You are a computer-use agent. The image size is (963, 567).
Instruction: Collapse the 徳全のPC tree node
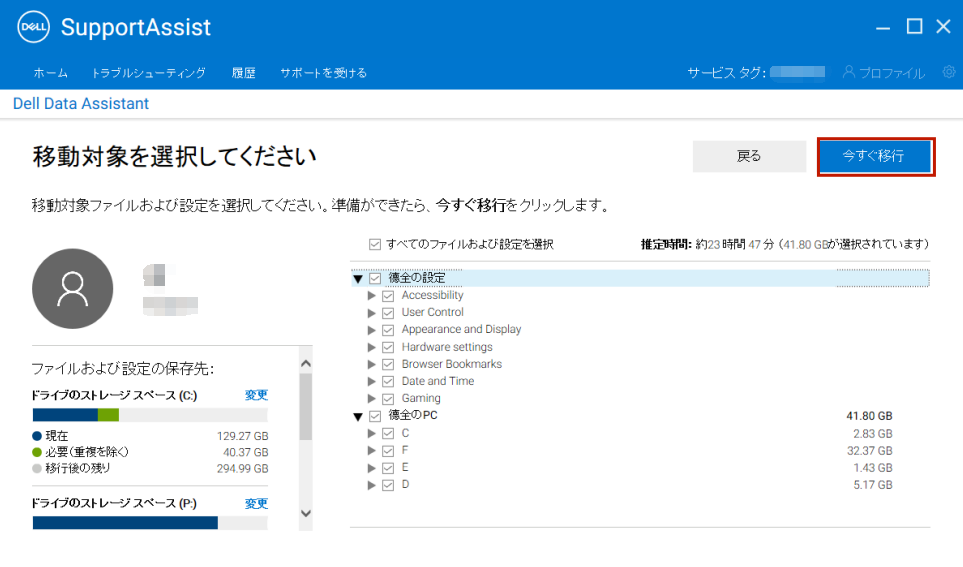click(x=358, y=416)
